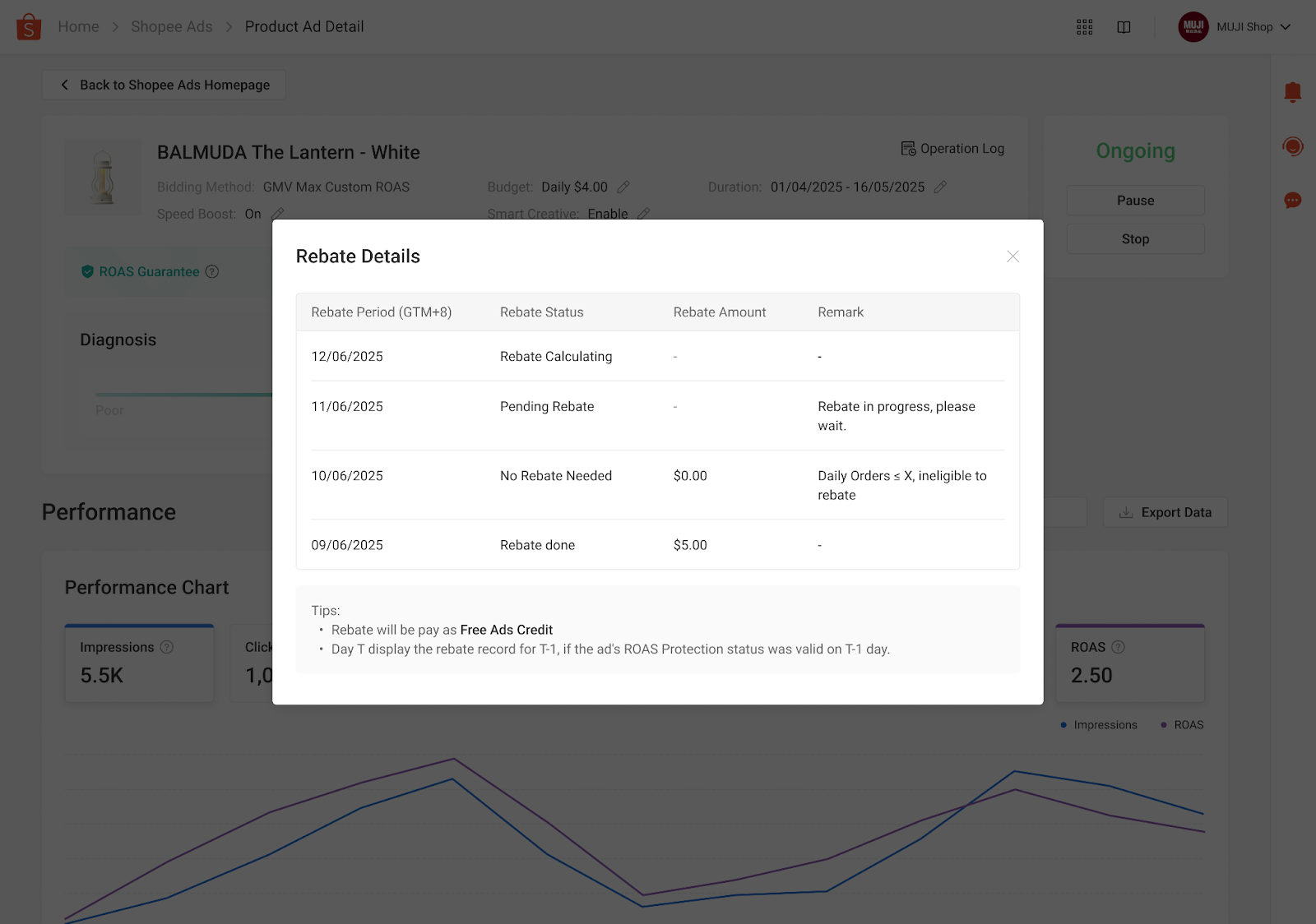Edit the duration with pencil icon
Viewport: 1316px width, 924px height.
pyautogui.click(x=940, y=187)
